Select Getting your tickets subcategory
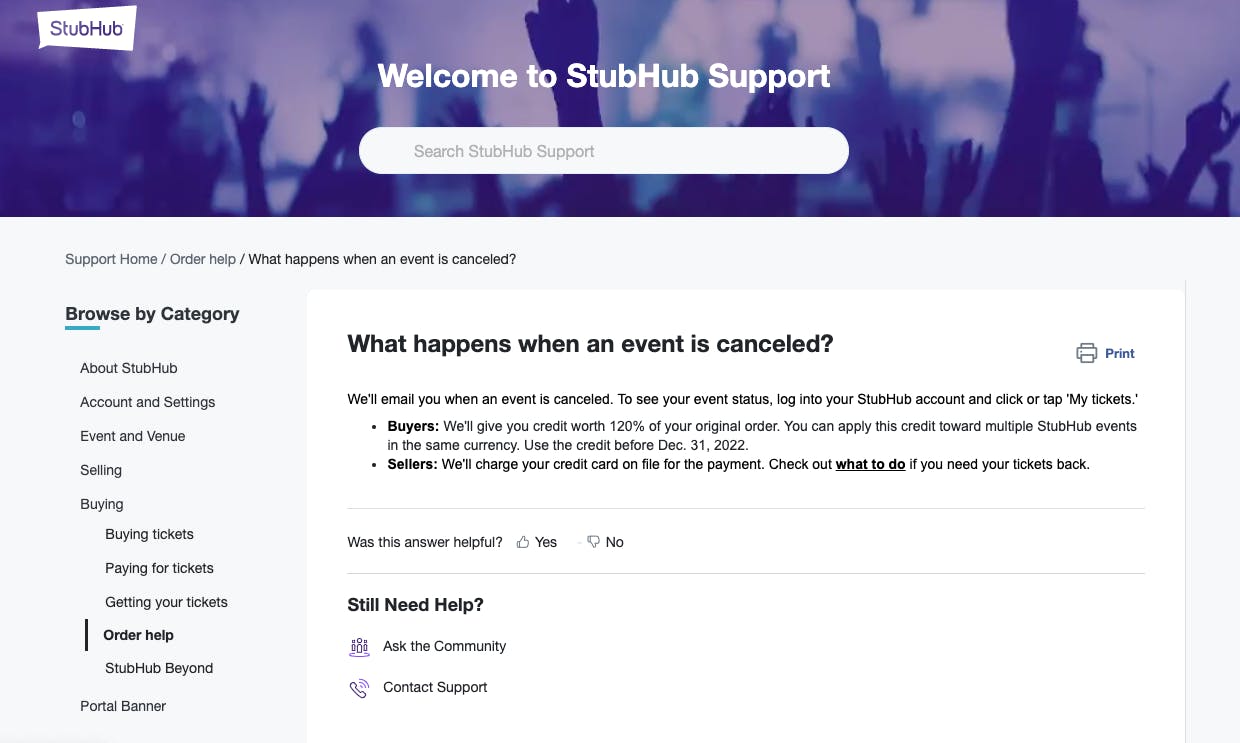This screenshot has height=743, width=1240. pos(166,602)
